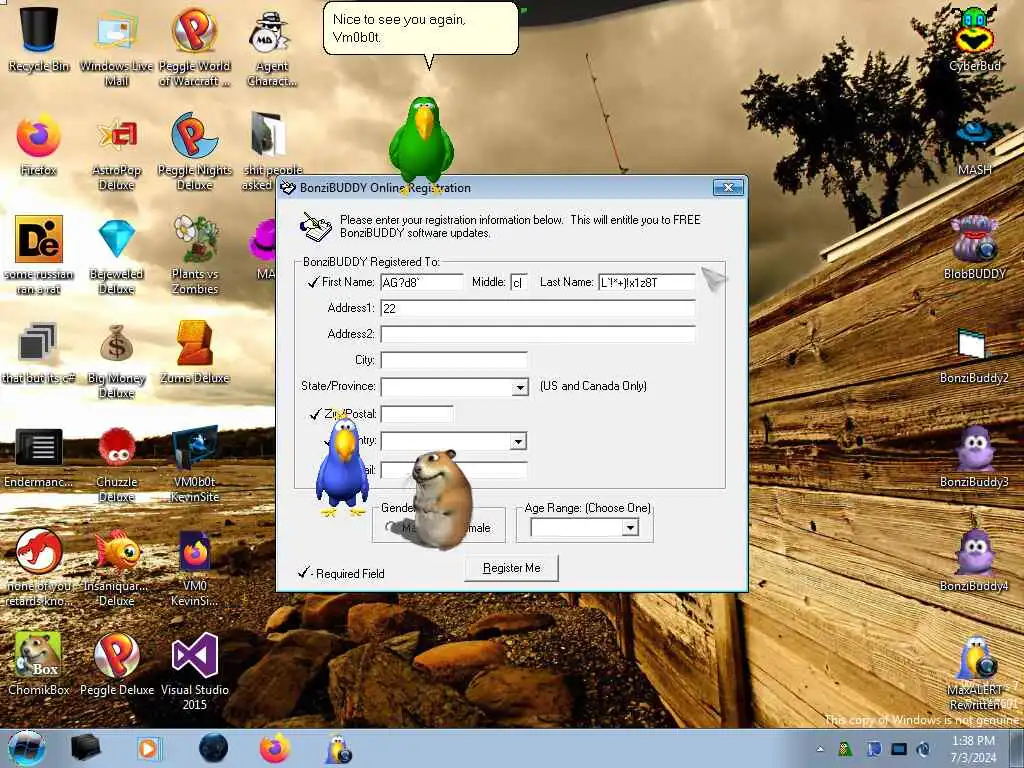Image resolution: width=1024 pixels, height=768 pixels.
Task: Show hidden system tray icons
Action: (x=820, y=749)
